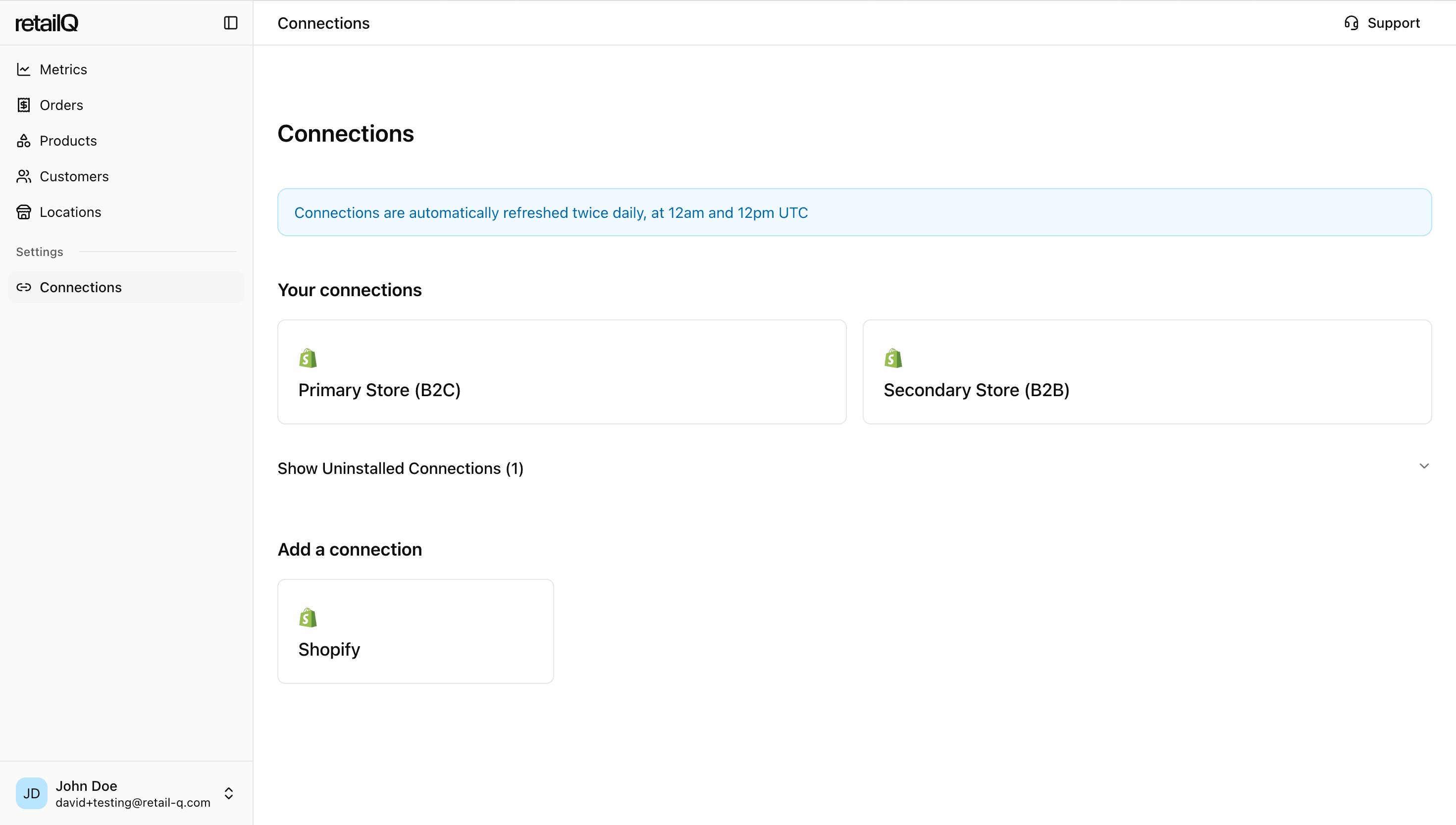Click the JD user avatar
1456x825 pixels.
point(31,793)
